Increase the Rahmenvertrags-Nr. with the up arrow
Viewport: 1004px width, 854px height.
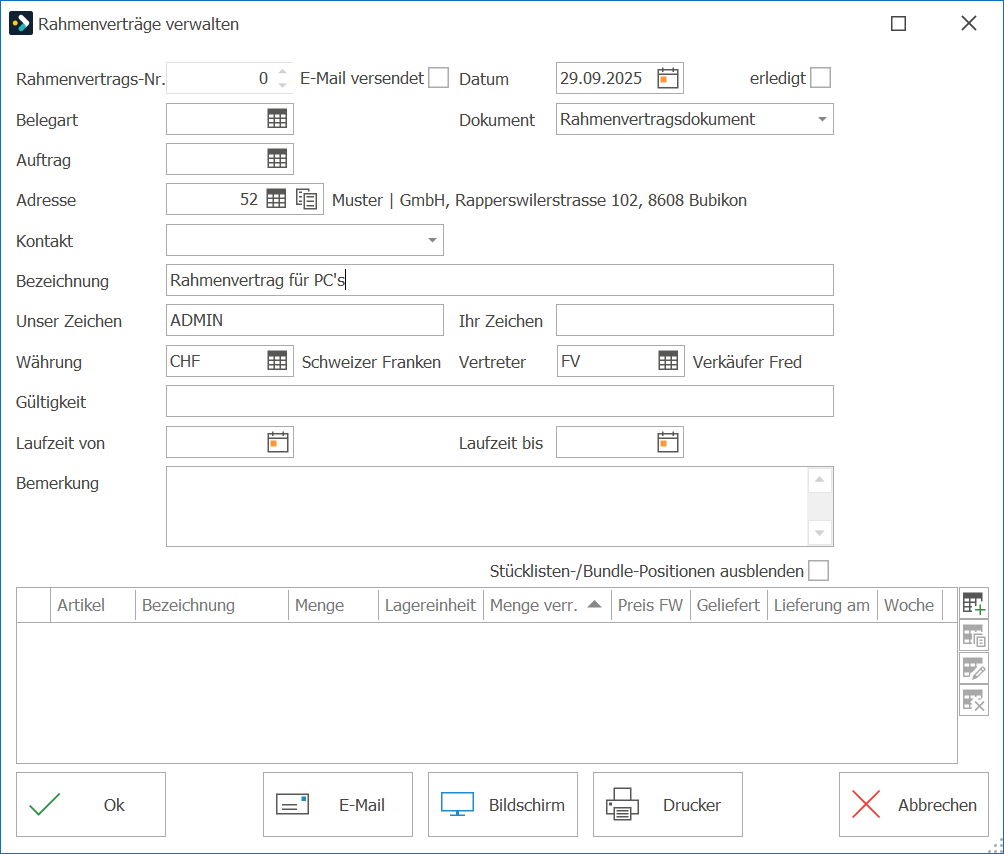[282, 72]
